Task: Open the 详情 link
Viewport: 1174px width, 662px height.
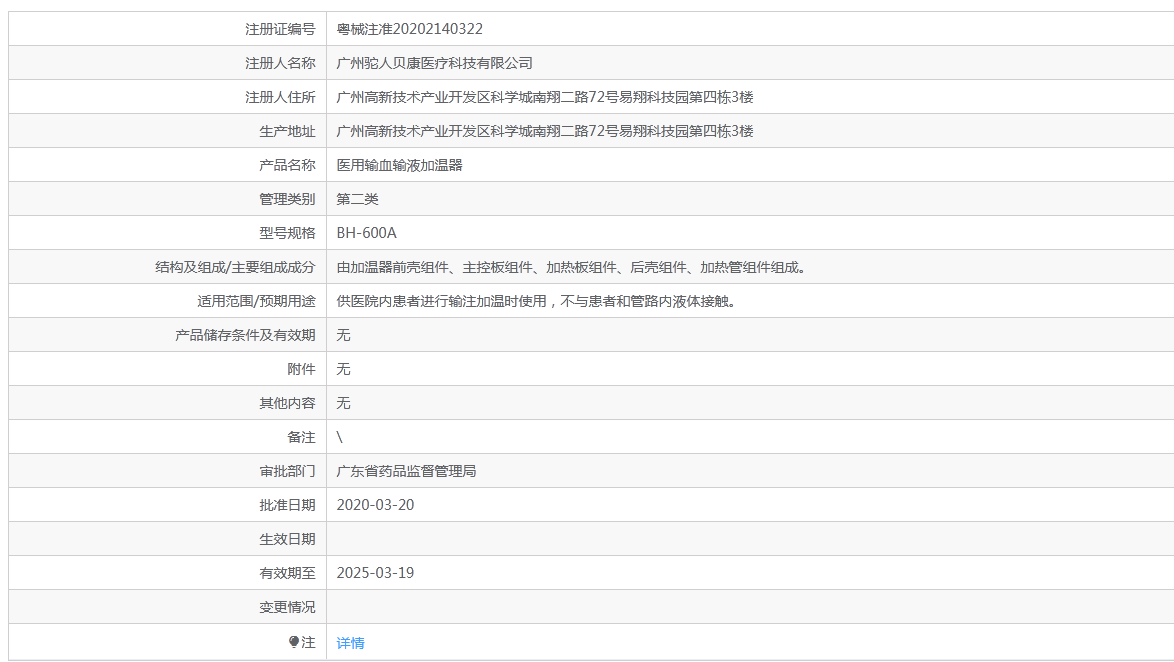Action: (350, 643)
